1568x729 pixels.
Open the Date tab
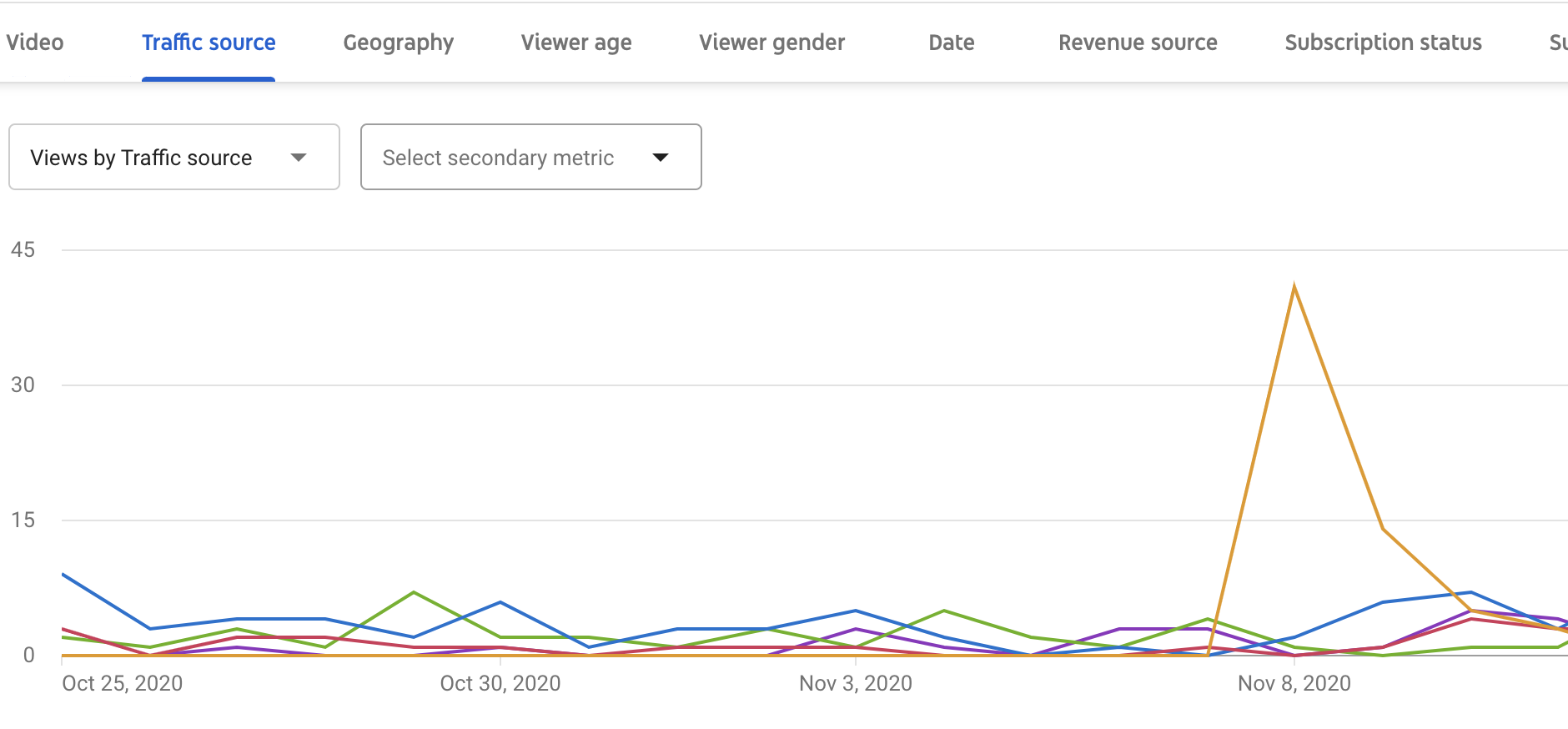(952, 43)
